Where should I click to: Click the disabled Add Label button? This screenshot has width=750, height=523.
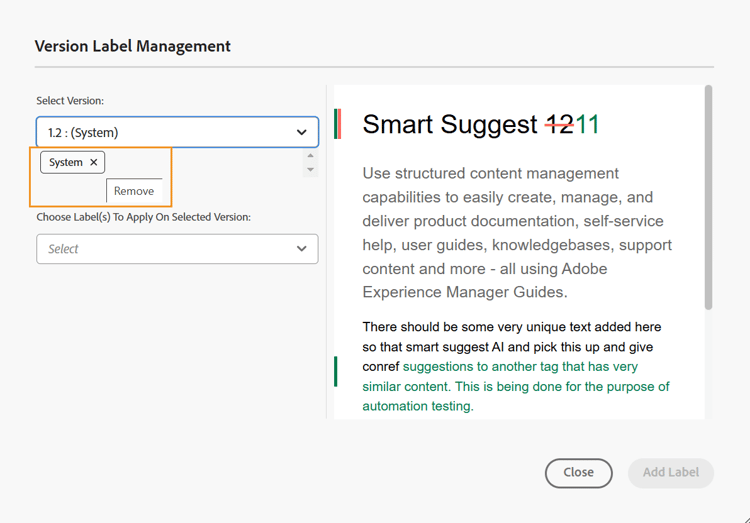coord(671,473)
